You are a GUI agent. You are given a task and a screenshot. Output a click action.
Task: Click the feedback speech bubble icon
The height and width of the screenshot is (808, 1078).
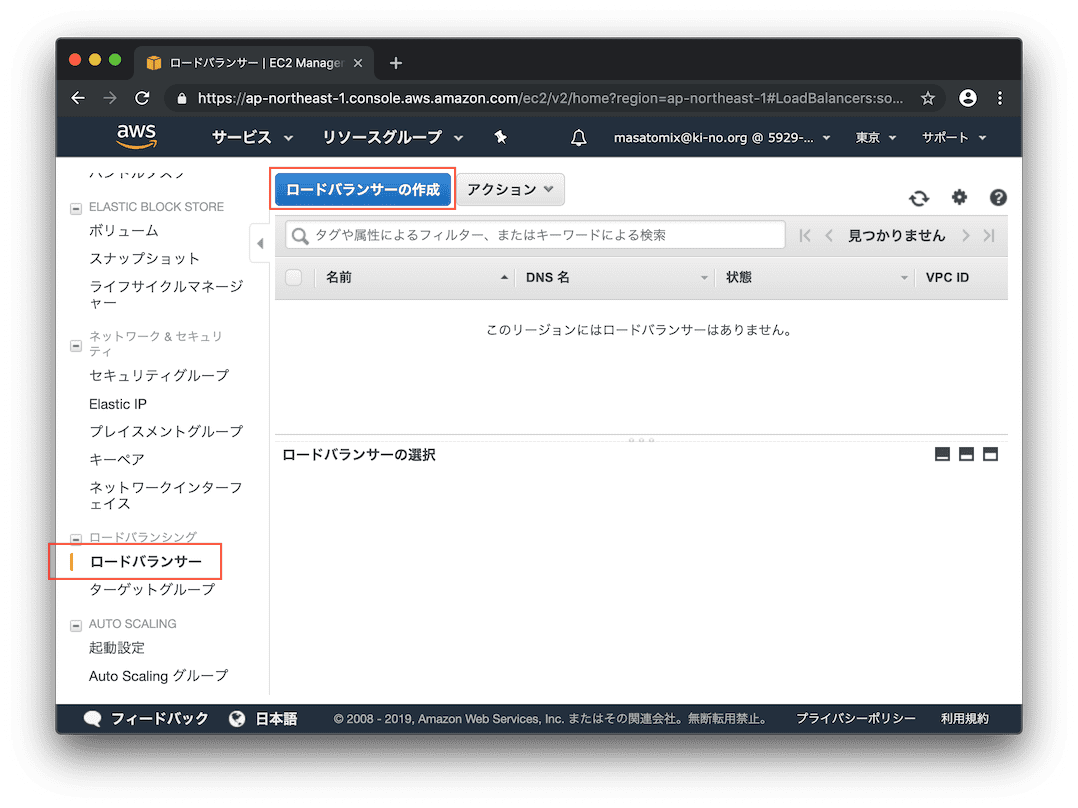[x=92, y=719]
